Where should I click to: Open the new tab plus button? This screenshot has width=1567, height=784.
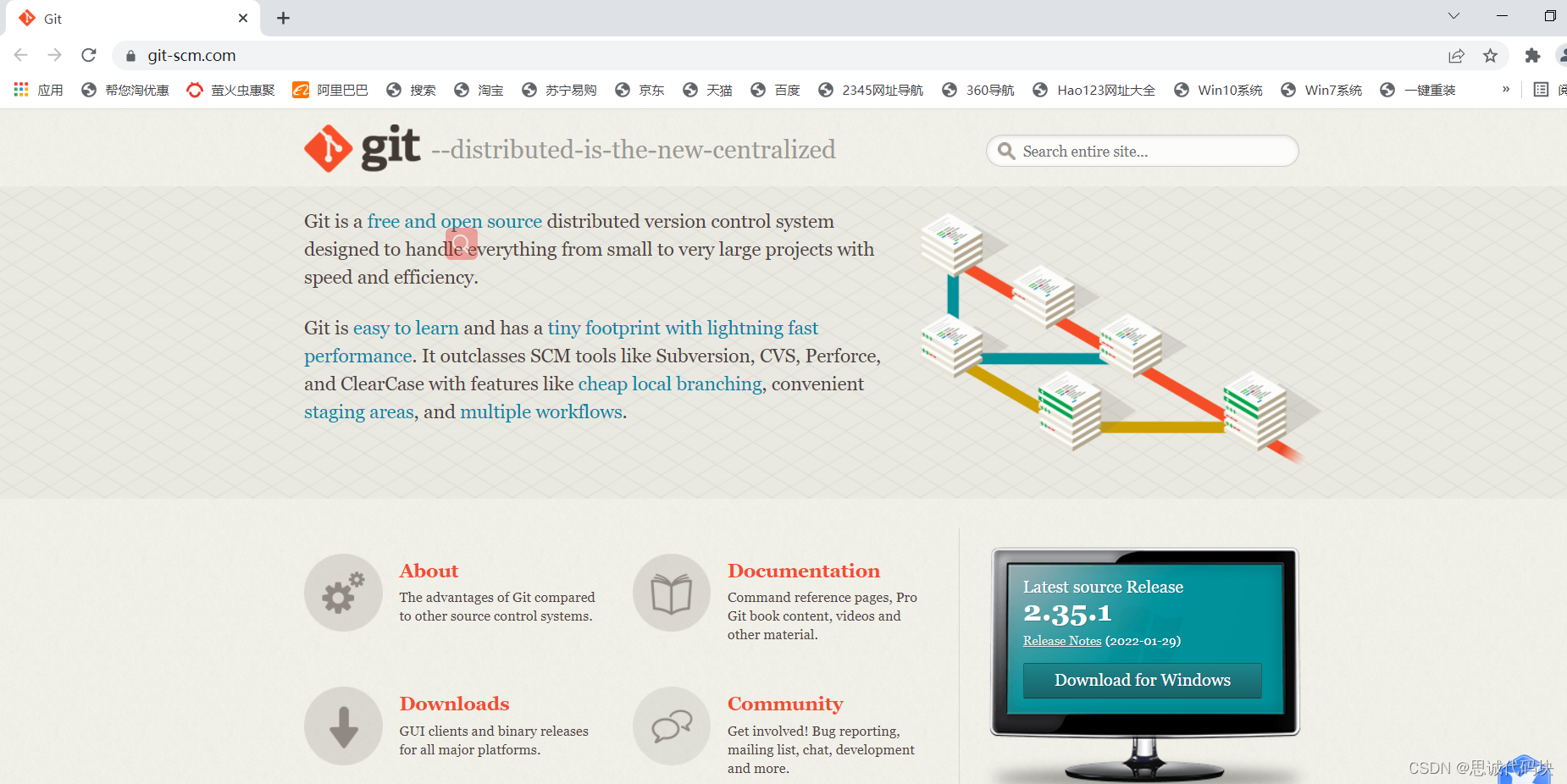coord(284,18)
